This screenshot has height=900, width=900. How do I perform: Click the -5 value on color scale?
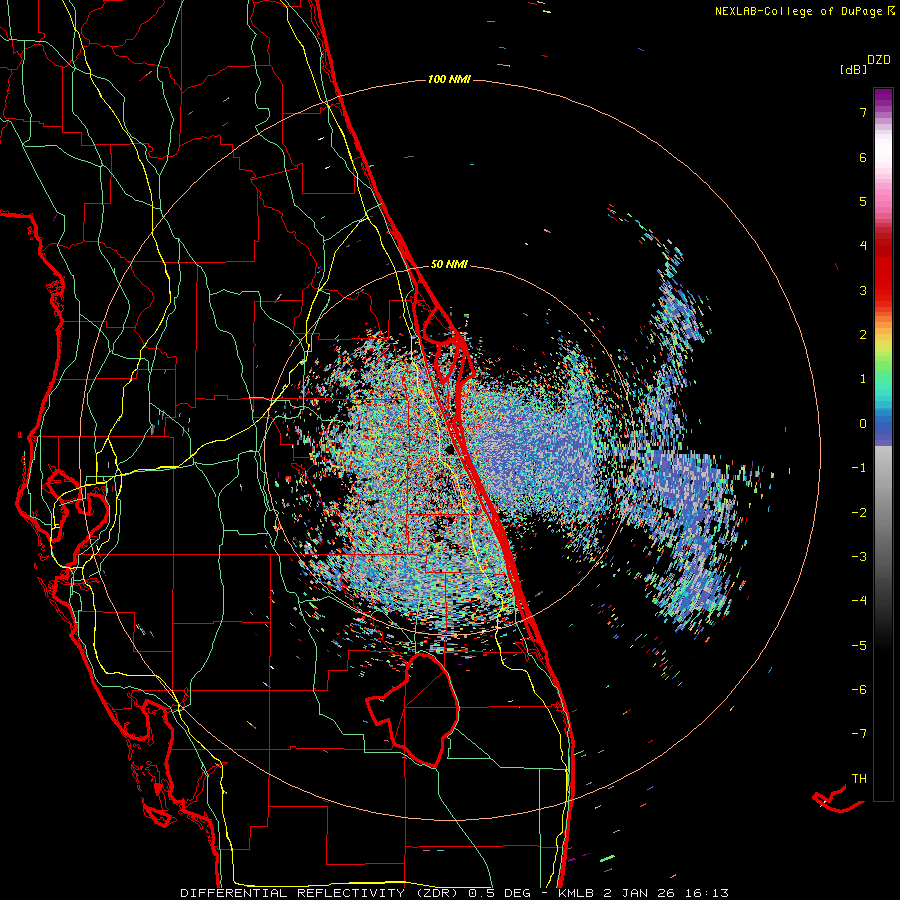coord(859,646)
